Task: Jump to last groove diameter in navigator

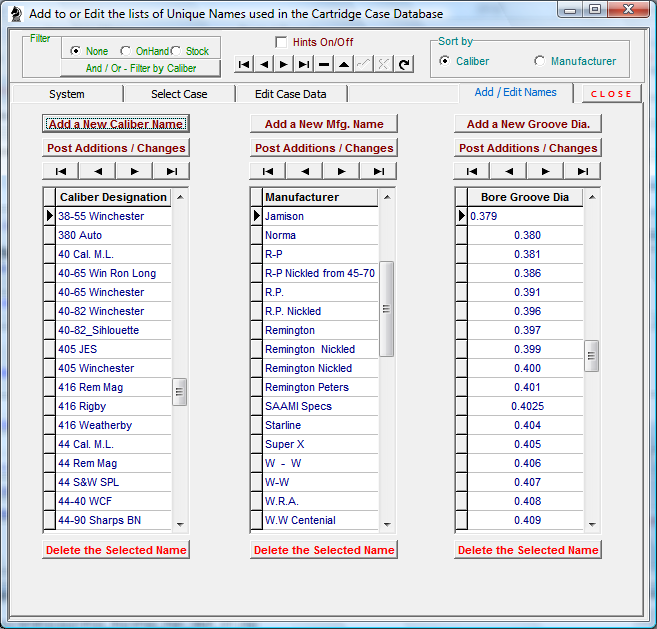Action: (x=583, y=171)
